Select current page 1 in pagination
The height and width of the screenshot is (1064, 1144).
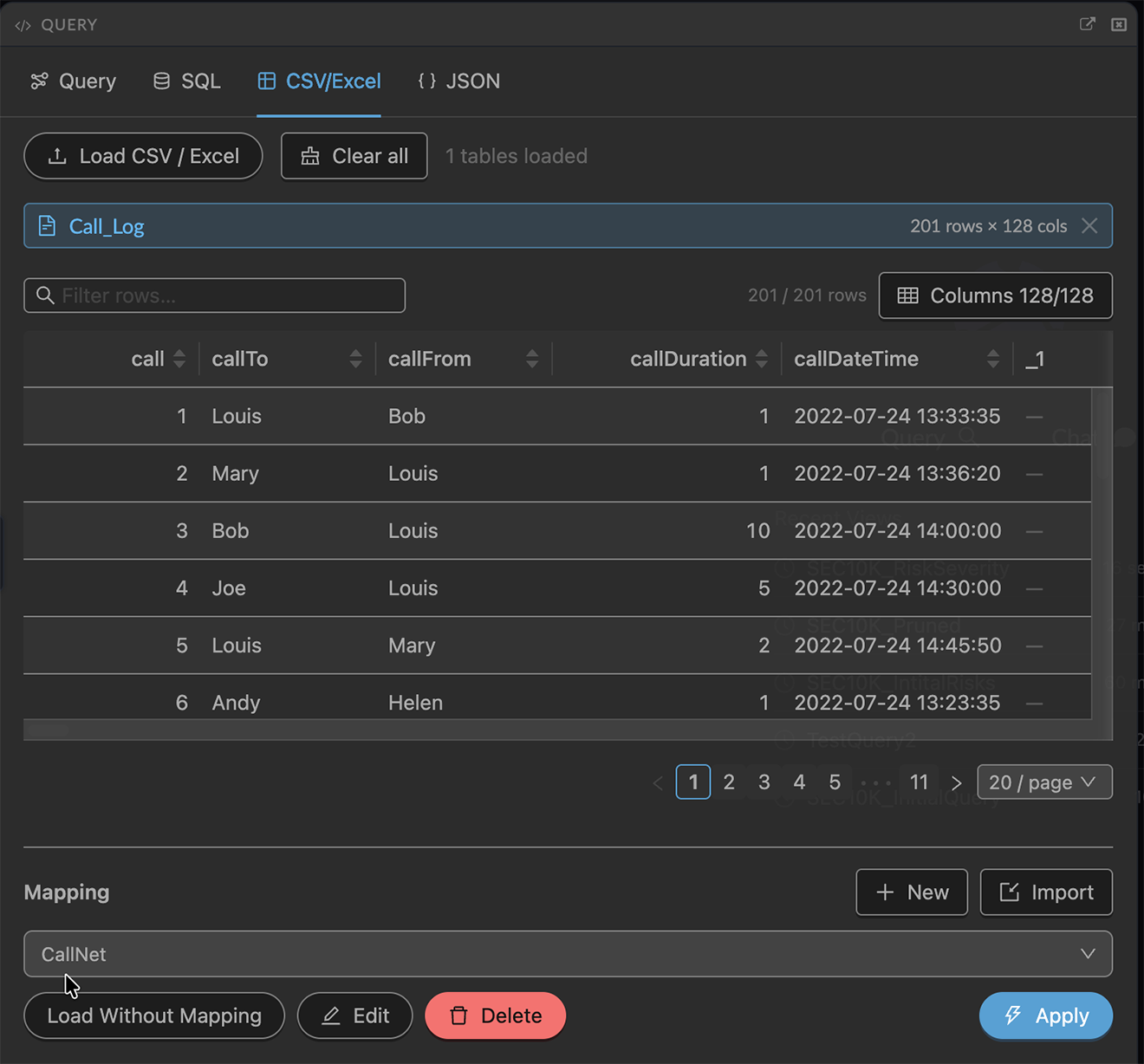coord(693,782)
